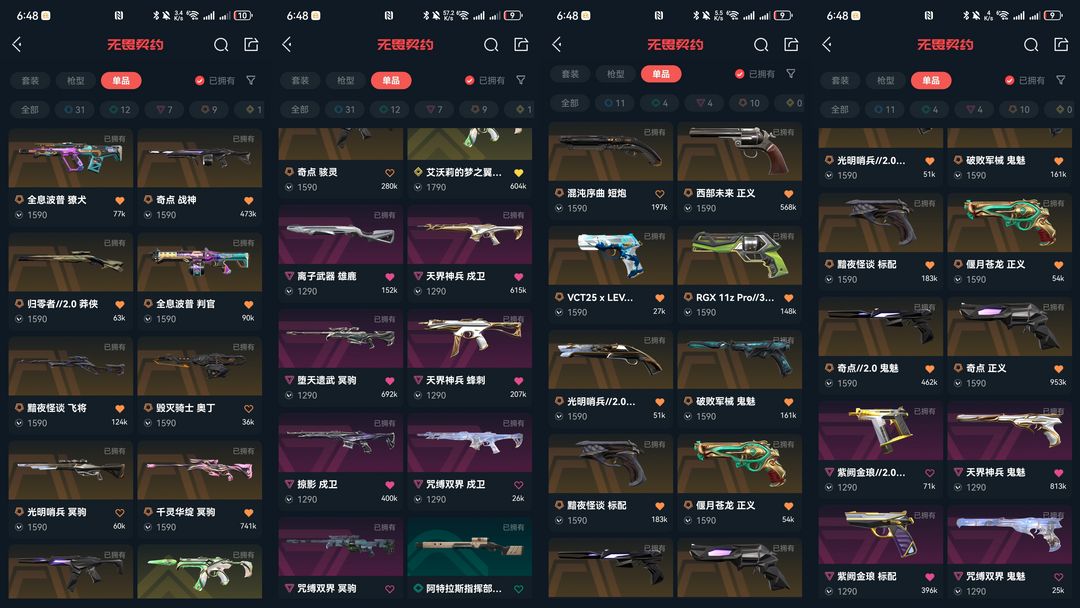Tap the green heart on 阿特拉斯指挥部
Viewport: 1080px width, 608px height.
(519, 589)
